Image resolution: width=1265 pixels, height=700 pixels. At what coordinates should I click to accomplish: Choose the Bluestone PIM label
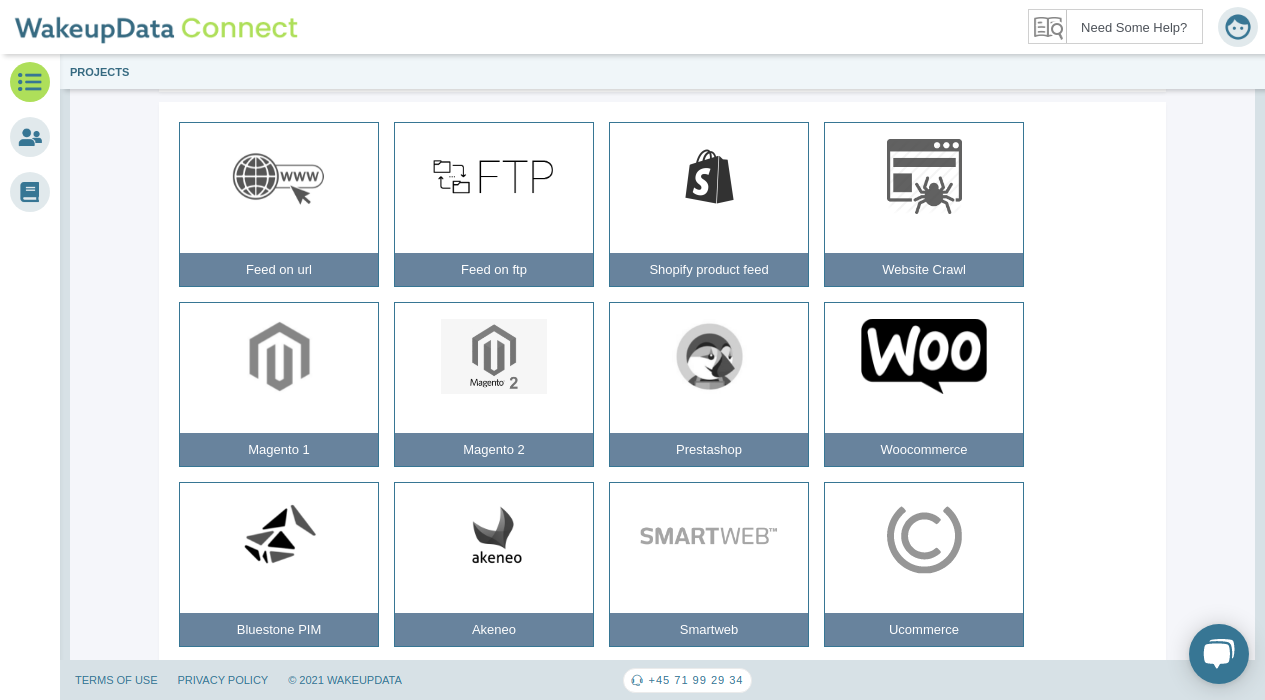pos(279,630)
